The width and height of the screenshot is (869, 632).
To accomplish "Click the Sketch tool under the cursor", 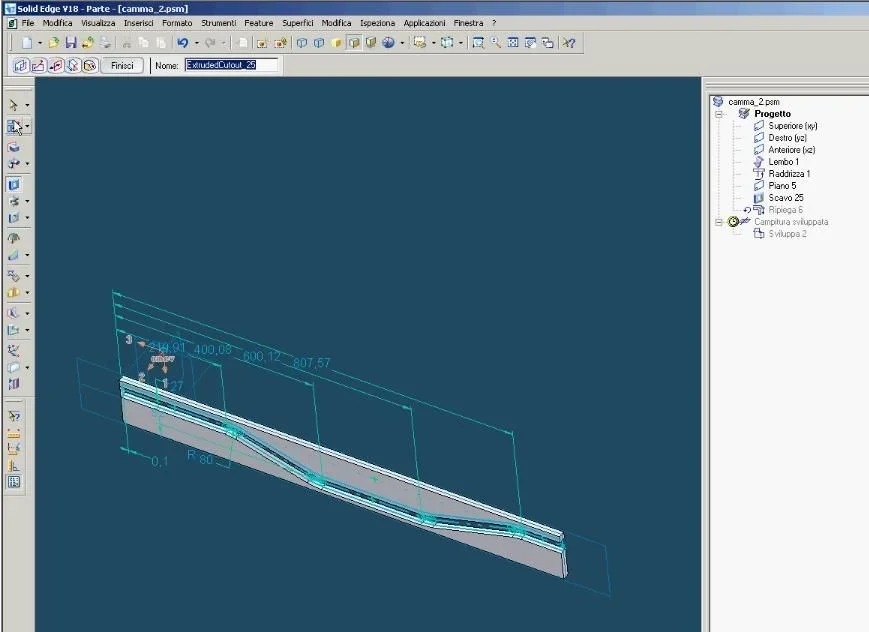I will [x=14, y=126].
